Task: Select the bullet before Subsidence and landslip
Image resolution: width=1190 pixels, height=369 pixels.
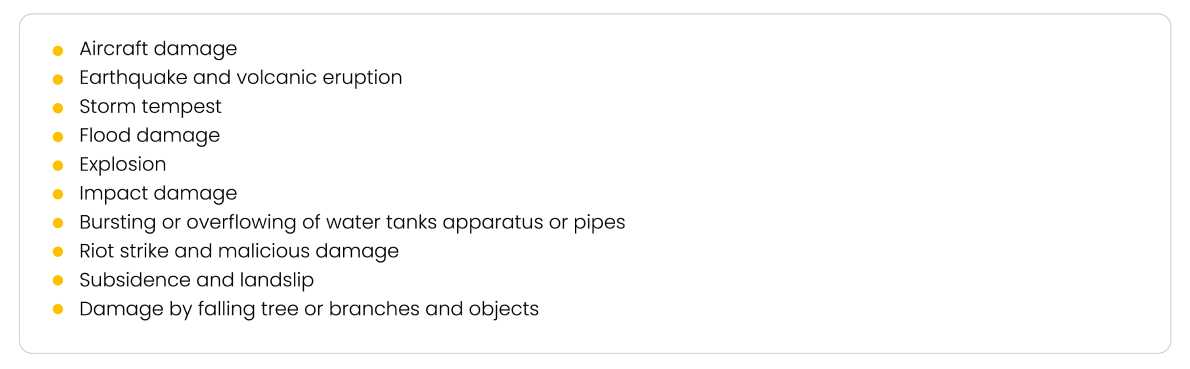Action: point(58,281)
